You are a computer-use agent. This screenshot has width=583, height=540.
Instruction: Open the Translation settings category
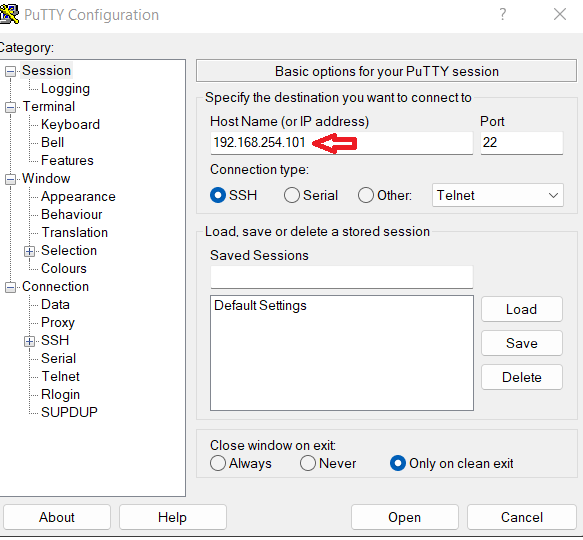click(x=74, y=232)
